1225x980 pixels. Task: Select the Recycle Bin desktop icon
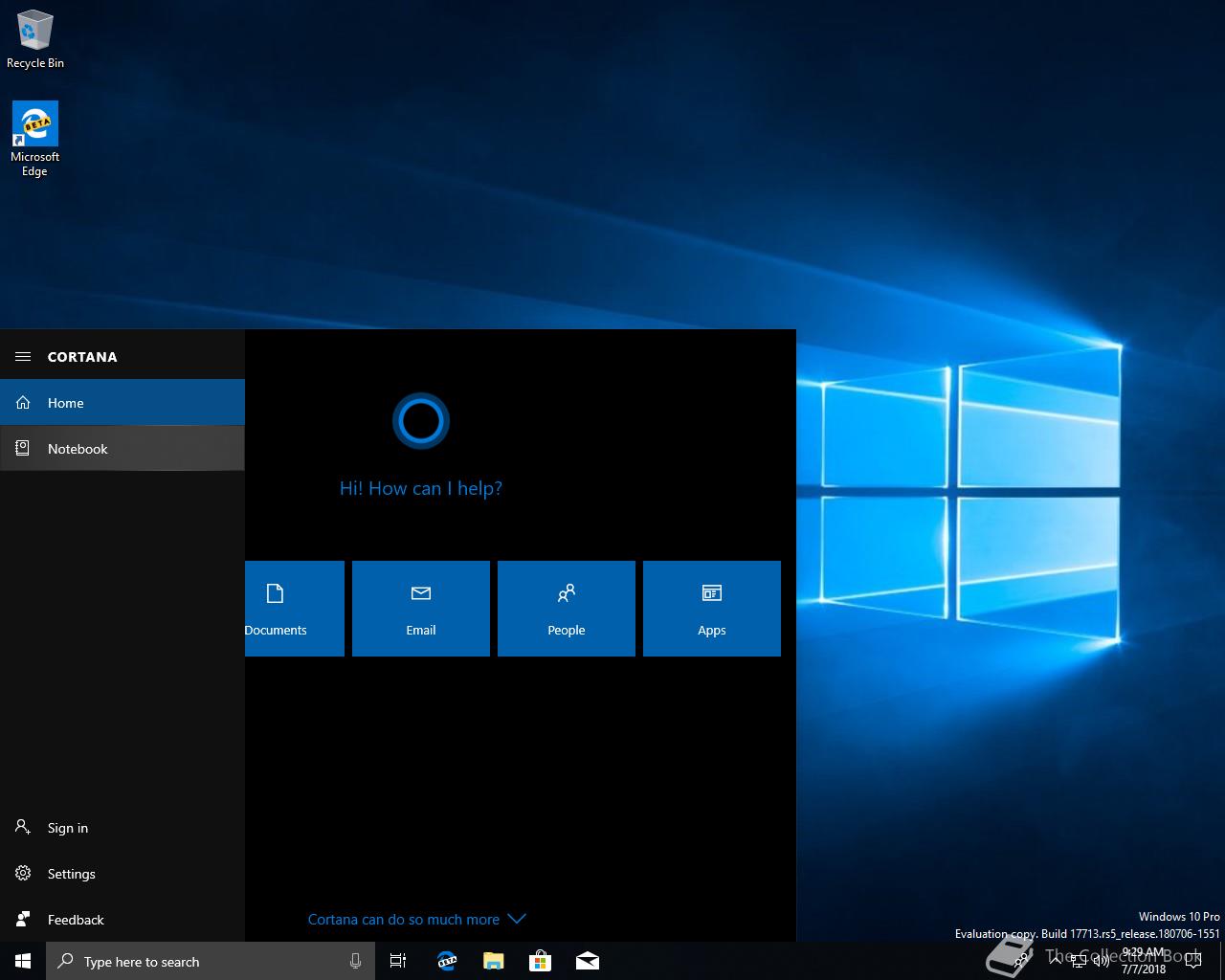(x=35, y=39)
